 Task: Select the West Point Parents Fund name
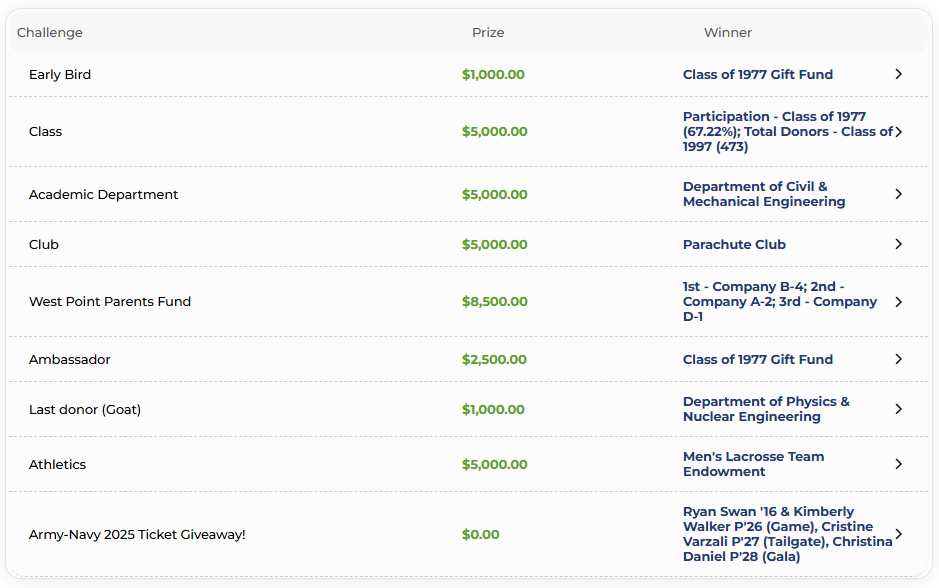tap(110, 302)
